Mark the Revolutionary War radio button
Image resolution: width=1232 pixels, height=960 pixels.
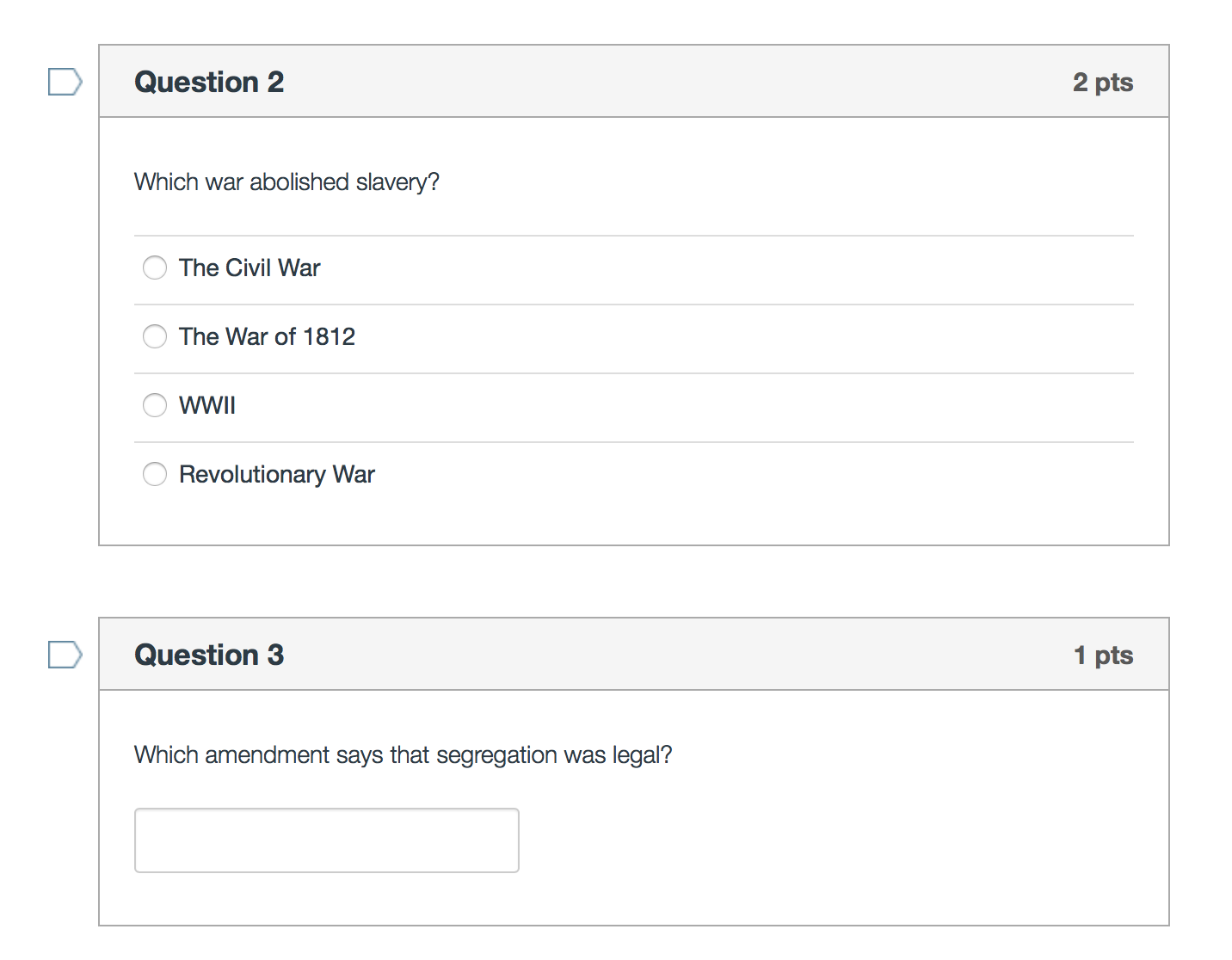(155, 474)
